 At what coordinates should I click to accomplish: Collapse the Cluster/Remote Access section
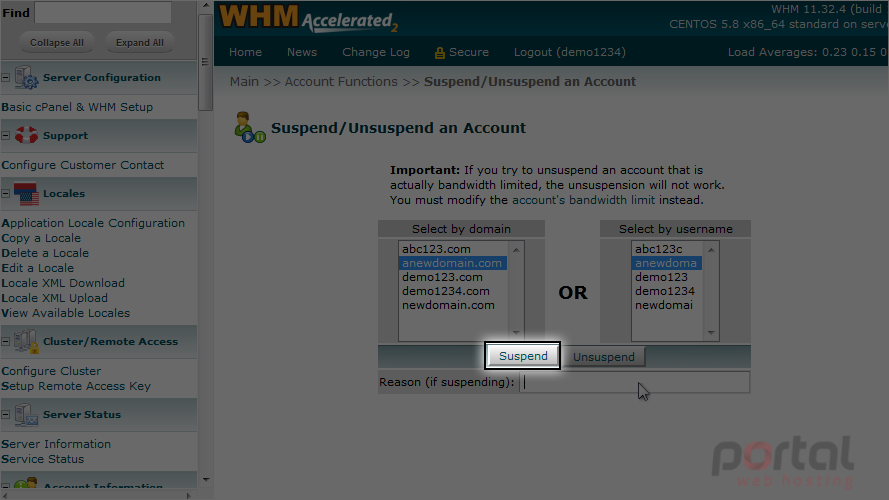[x=6, y=341]
